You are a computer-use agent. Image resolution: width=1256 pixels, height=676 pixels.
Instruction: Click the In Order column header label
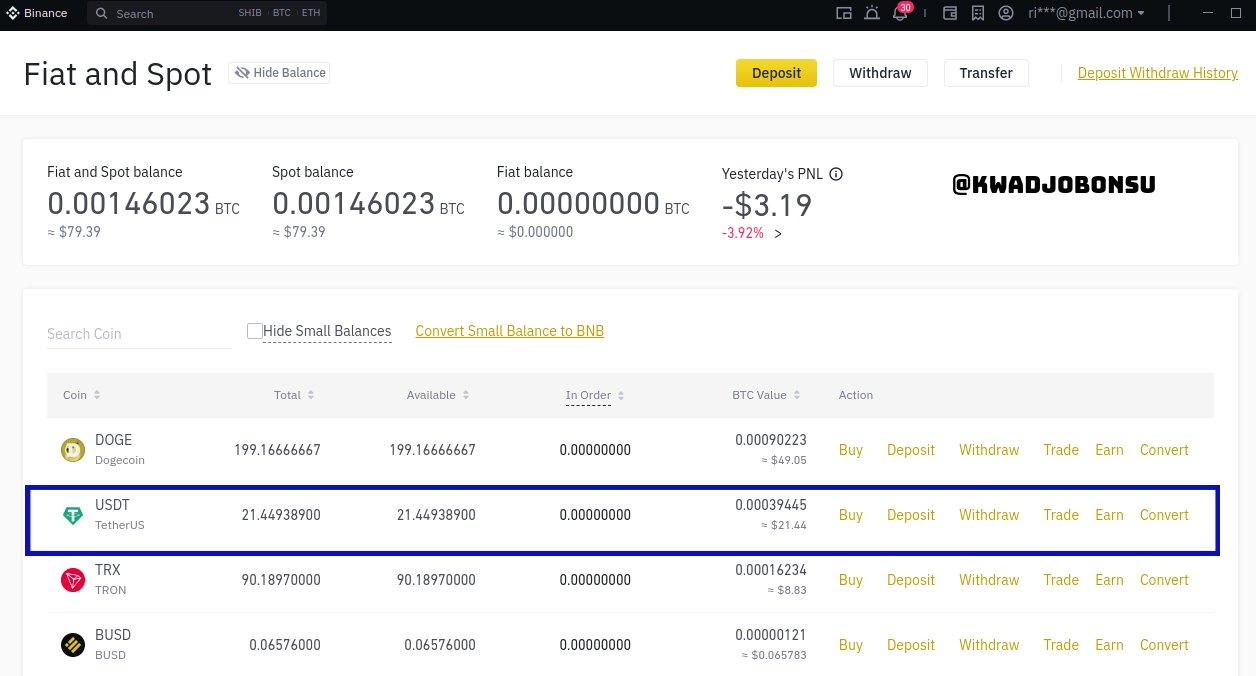[588, 395]
